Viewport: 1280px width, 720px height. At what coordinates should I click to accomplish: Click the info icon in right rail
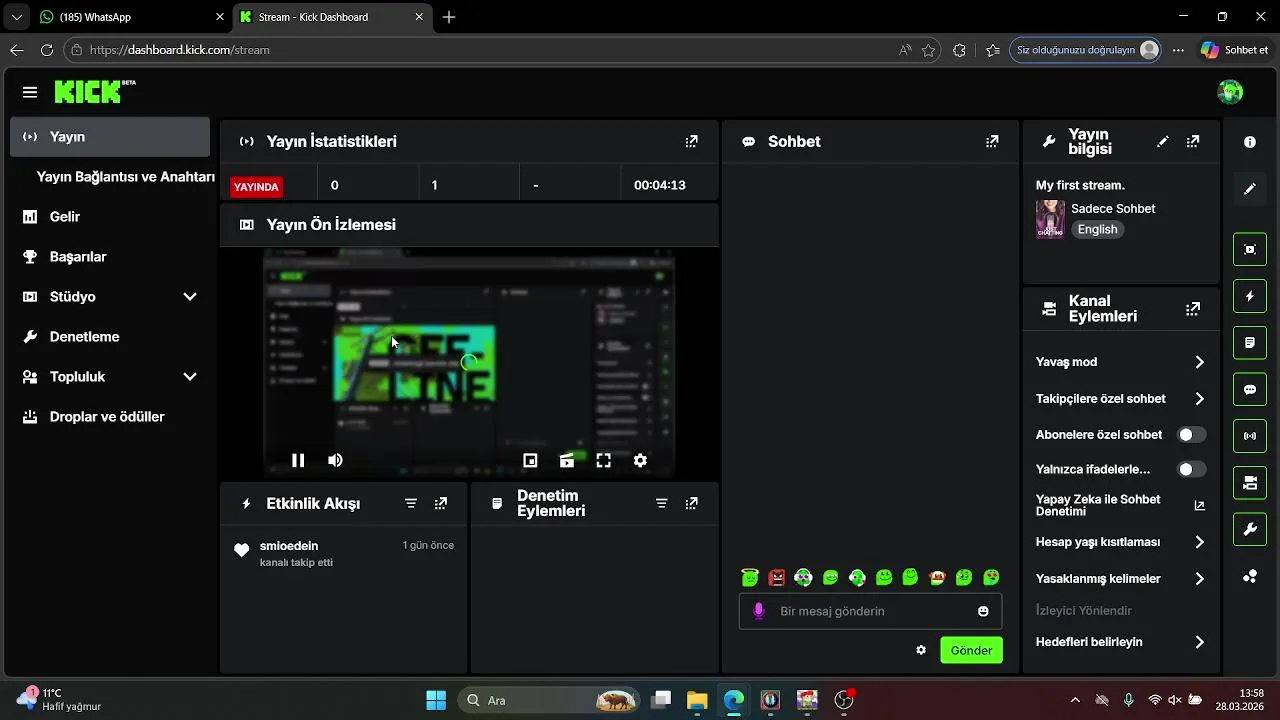tap(1250, 143)
